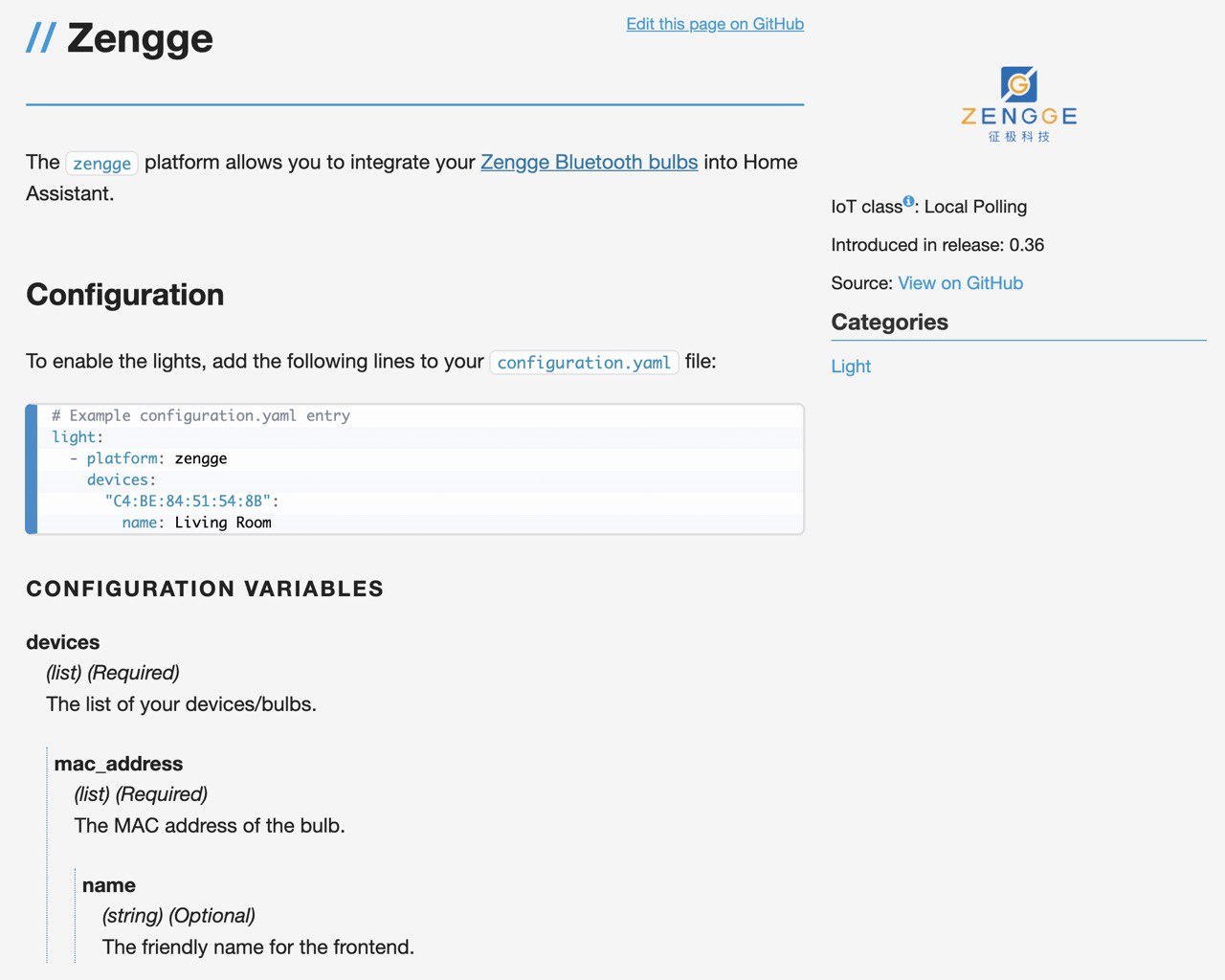Click the Configuration heading
The height and width of the screenshot is (980, 1225).
[x=125, y=295]
